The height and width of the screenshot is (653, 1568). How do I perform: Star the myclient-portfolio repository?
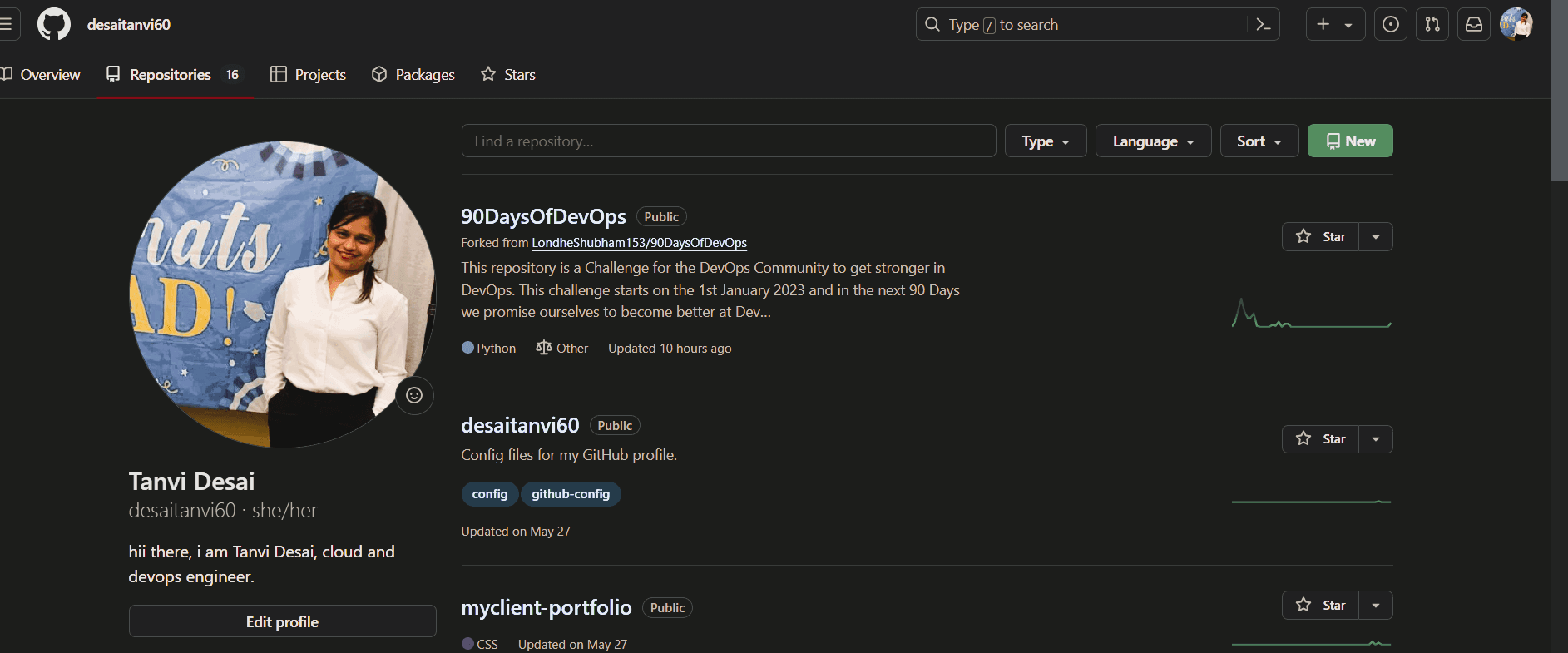pyautogui.click(x=1320, y=606)
